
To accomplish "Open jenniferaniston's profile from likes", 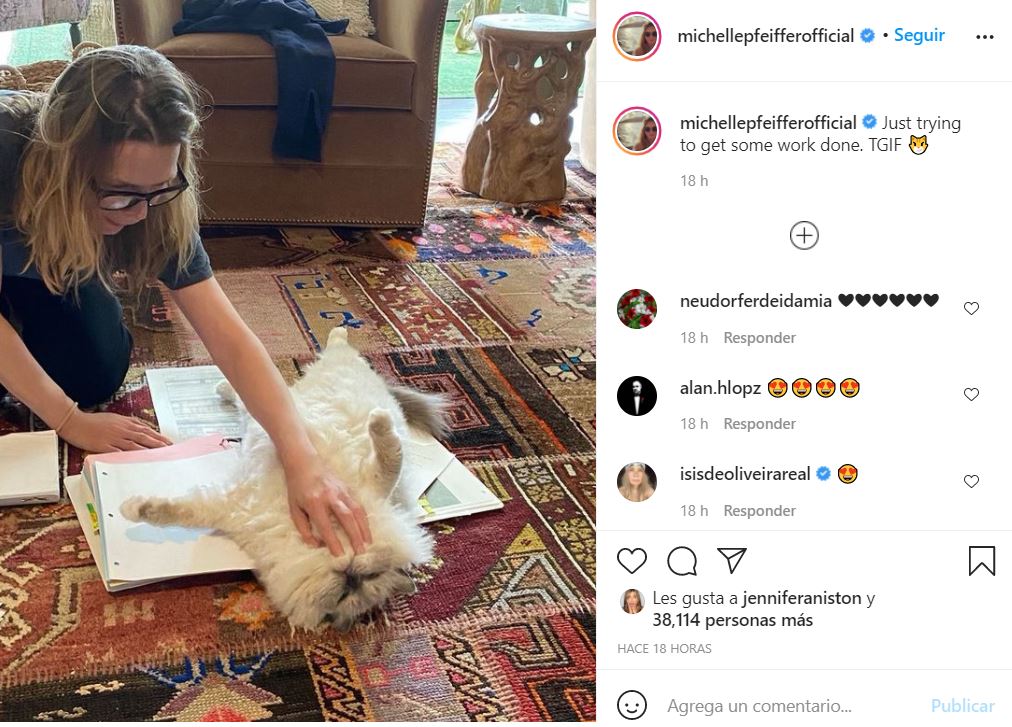I will point(802,598).
